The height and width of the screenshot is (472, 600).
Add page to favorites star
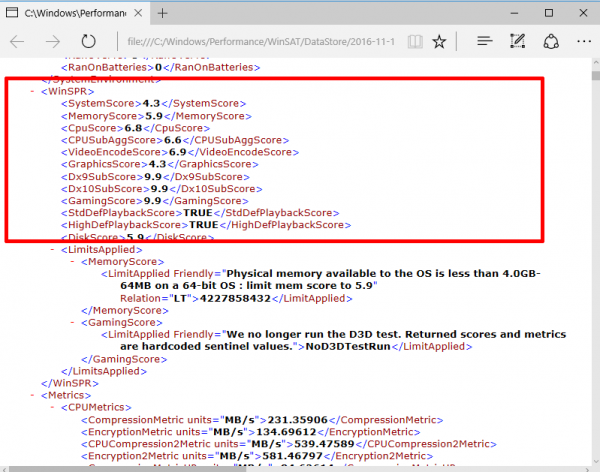coord(439,41)
